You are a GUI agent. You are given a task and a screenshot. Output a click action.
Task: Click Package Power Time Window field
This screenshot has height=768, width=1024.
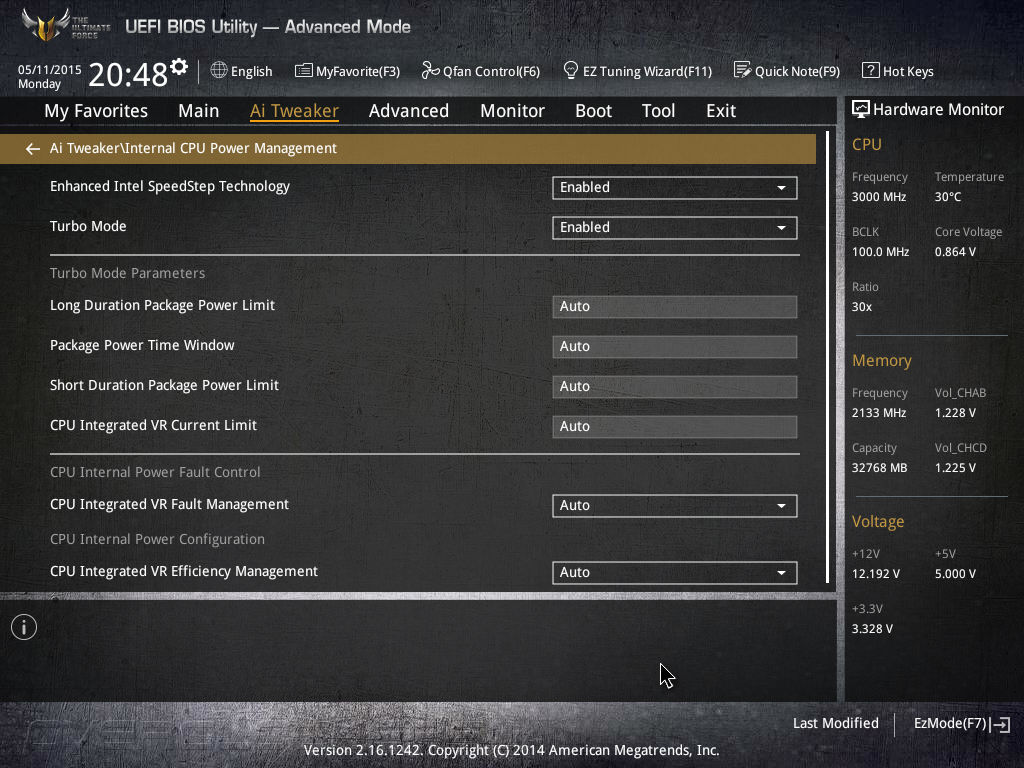674,347
